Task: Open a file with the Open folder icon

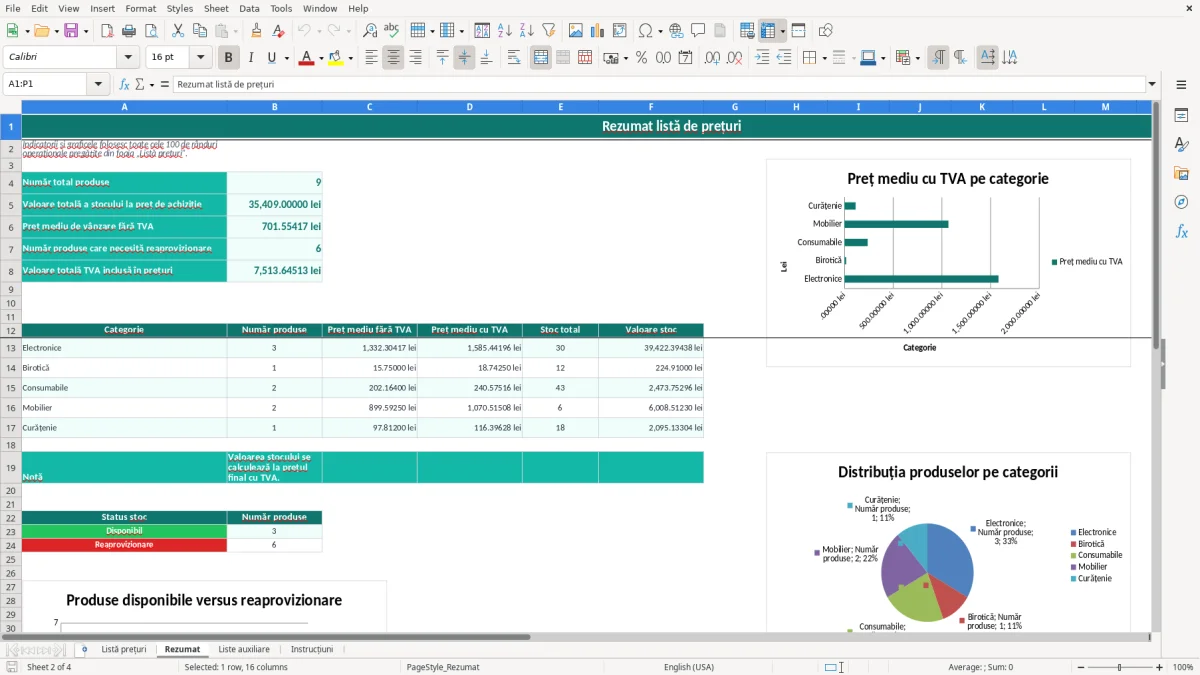Action: coord(42,31)
